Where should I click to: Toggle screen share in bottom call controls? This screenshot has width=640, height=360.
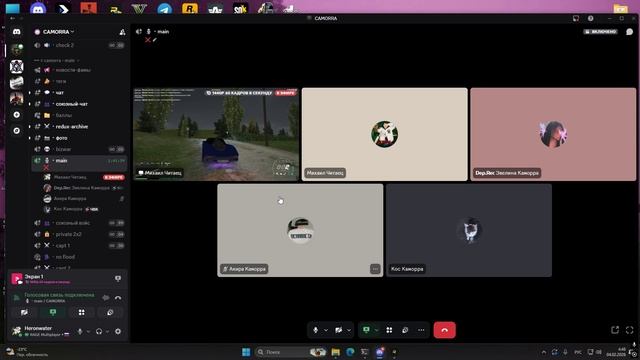(x=366, y=330)
